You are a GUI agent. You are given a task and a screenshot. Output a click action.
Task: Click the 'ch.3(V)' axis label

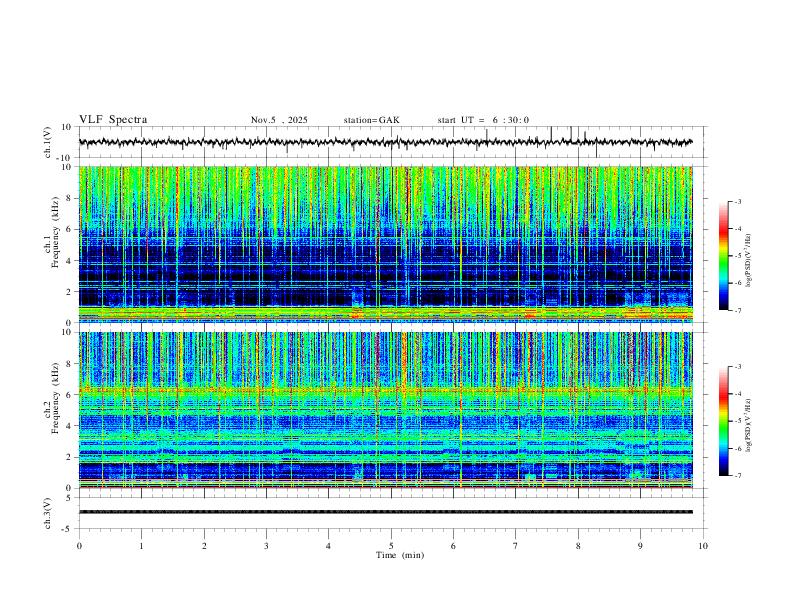[x=48, y=513]
